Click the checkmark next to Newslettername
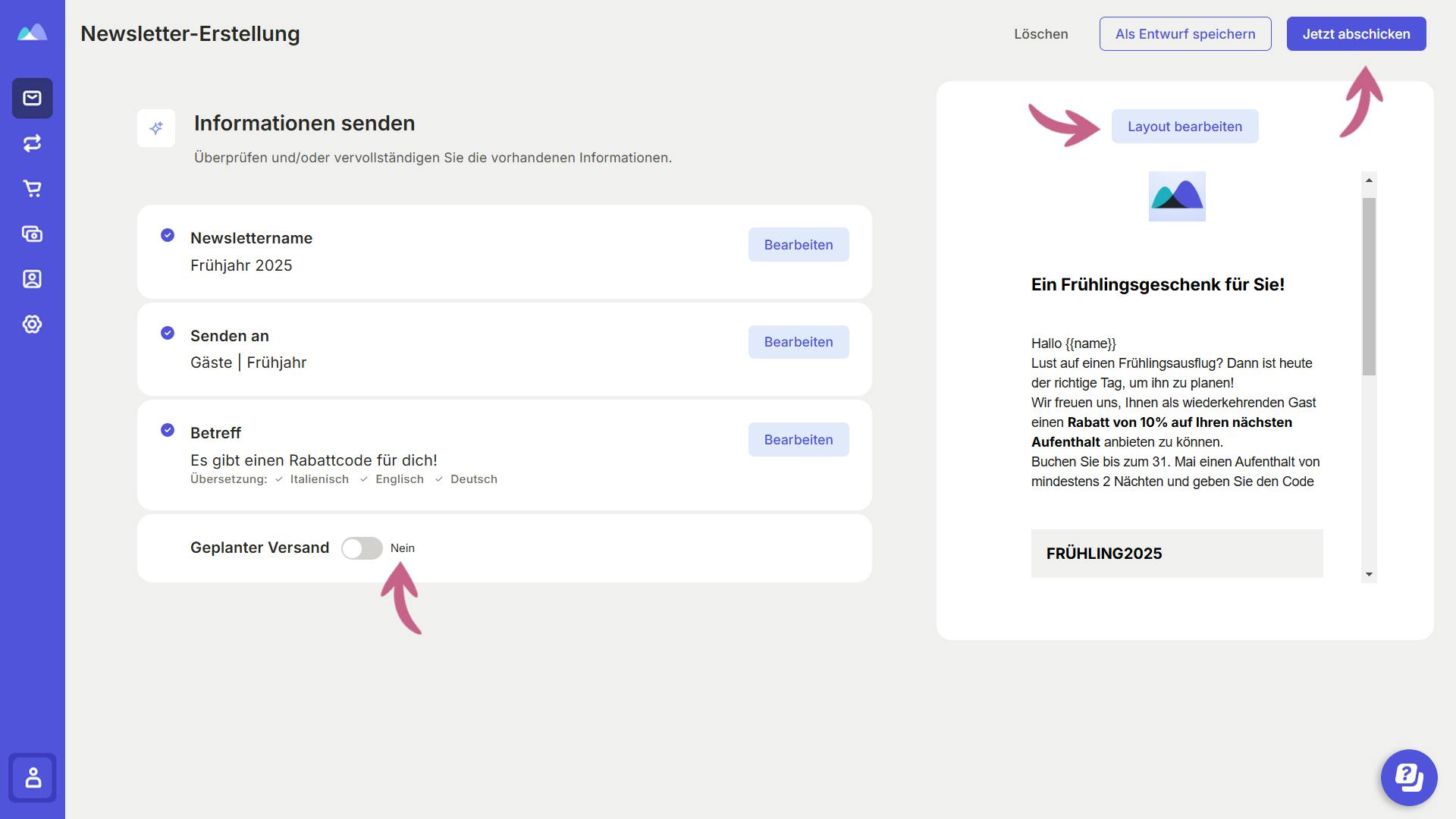Screen dimensions: 1456x819 point(168,235)
